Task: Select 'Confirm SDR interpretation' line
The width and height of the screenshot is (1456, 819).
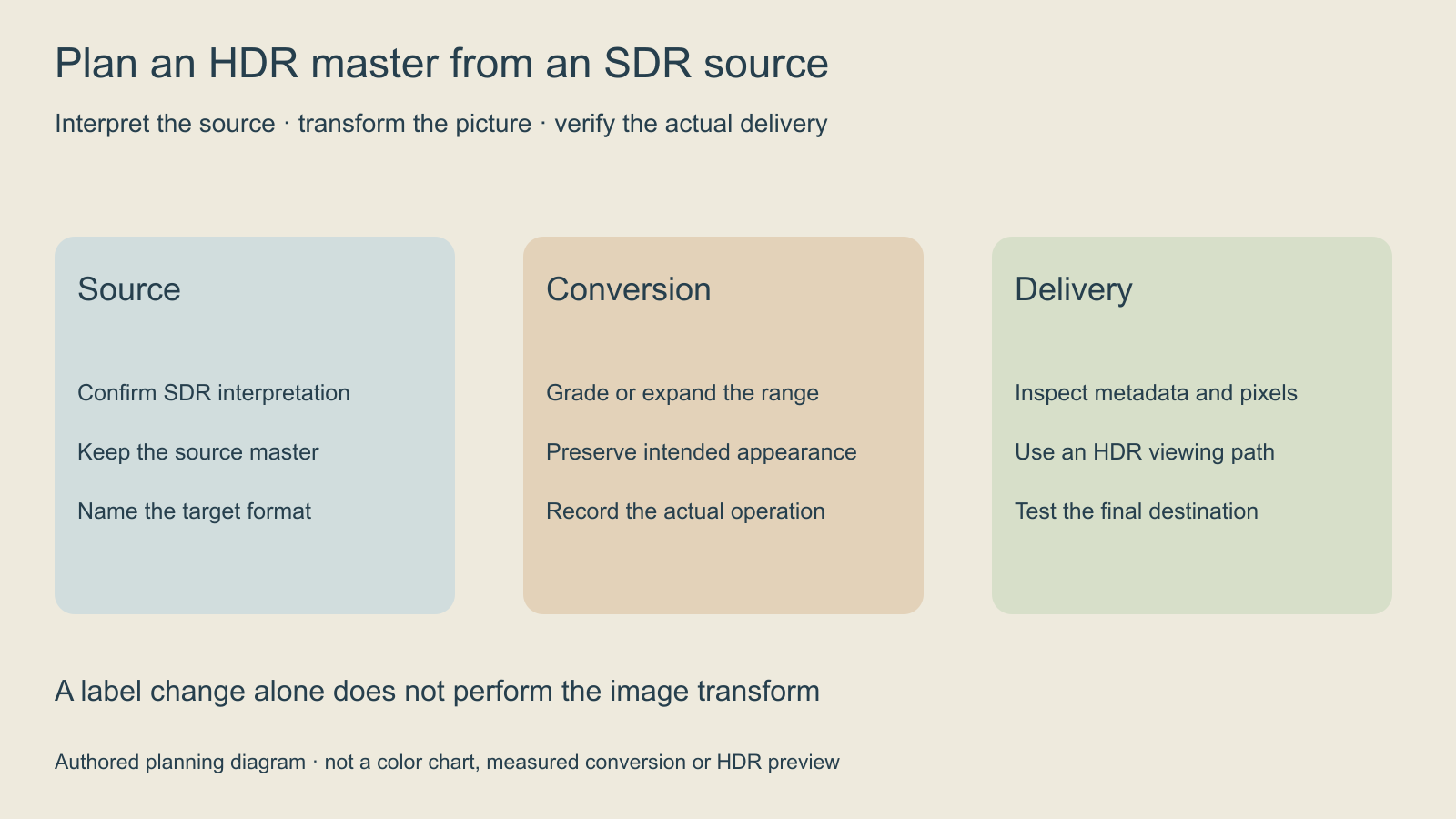Action: coord(214,393)
